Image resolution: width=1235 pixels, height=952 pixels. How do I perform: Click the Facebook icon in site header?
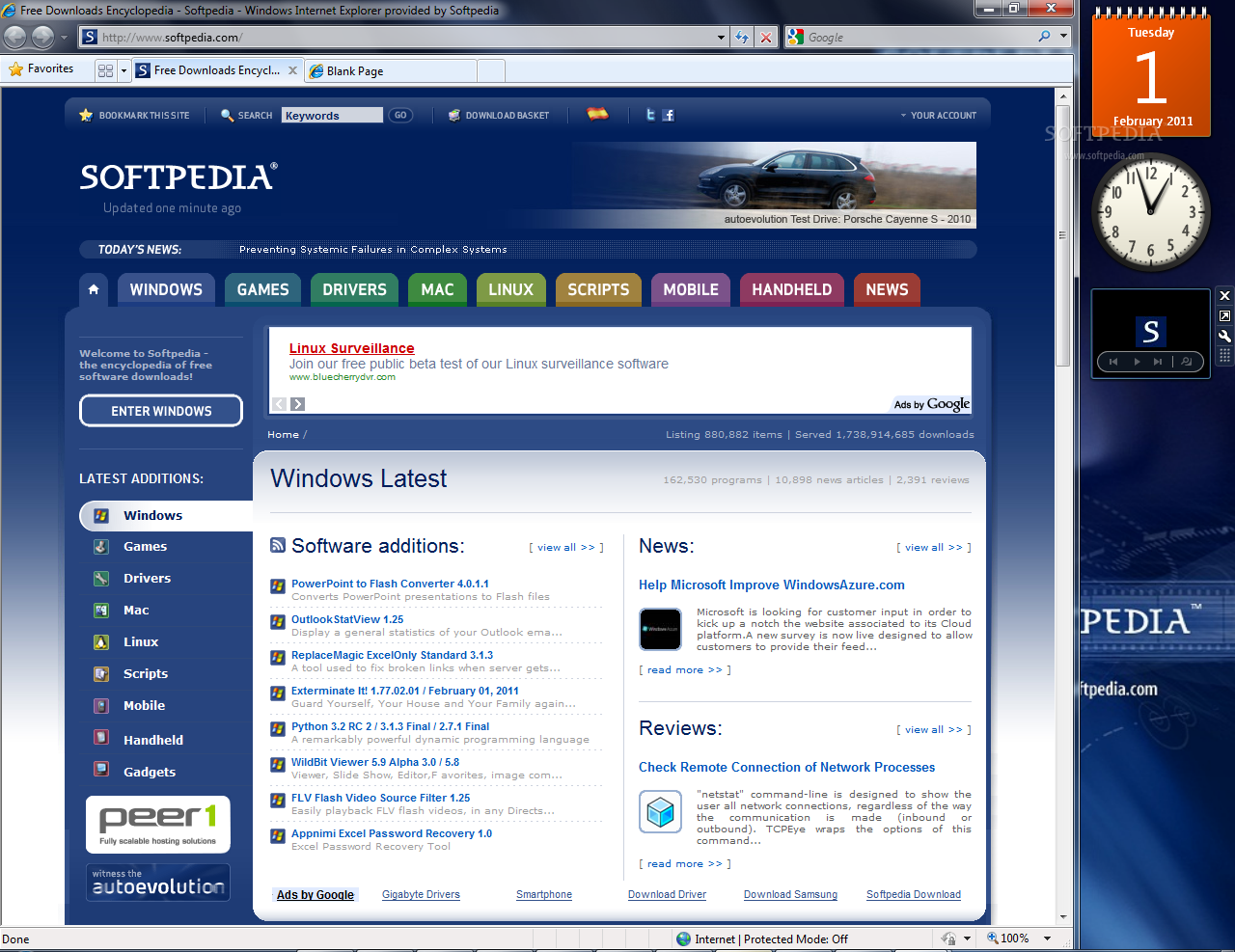coord(669,115)
